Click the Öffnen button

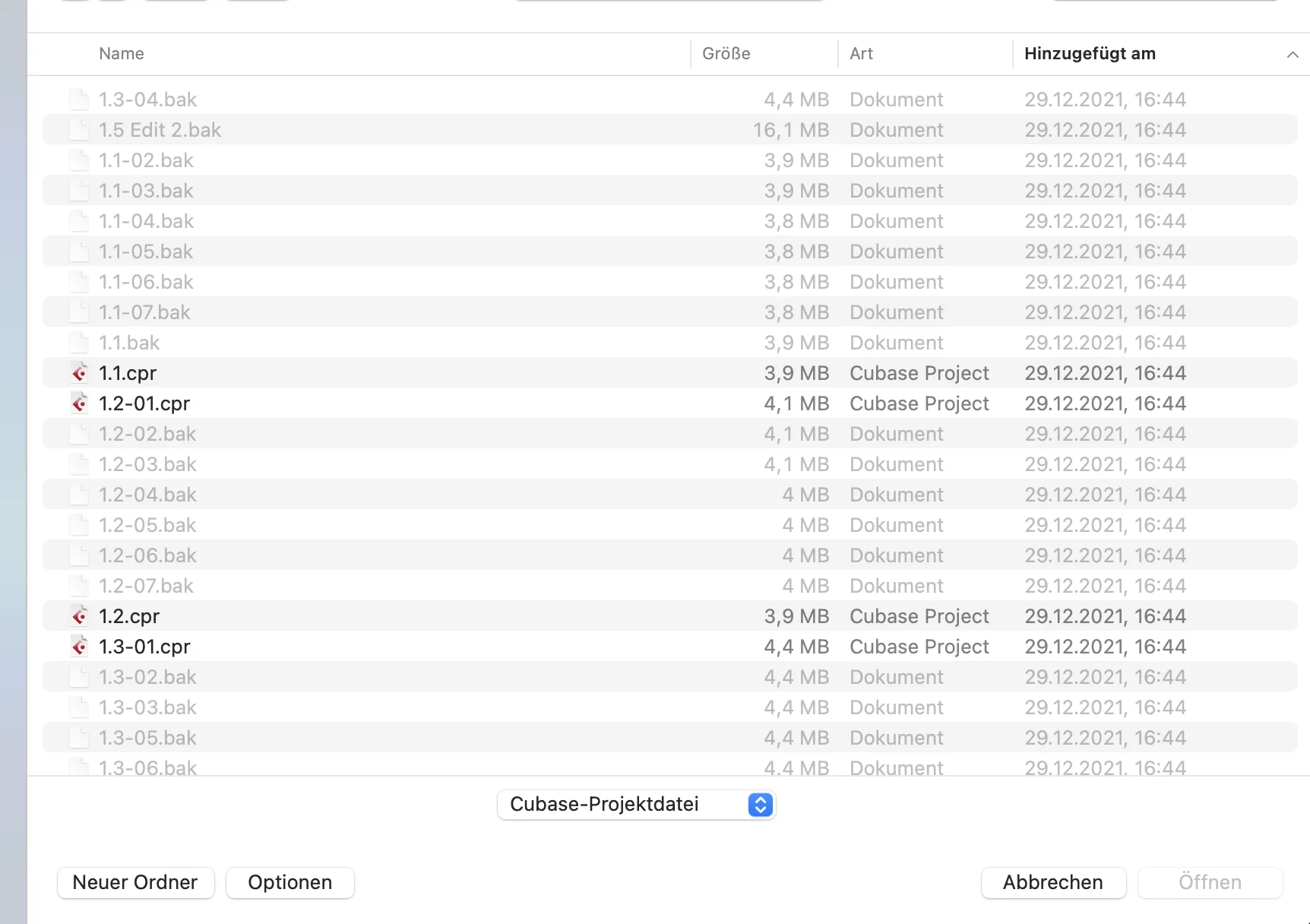pos(1210,883)
